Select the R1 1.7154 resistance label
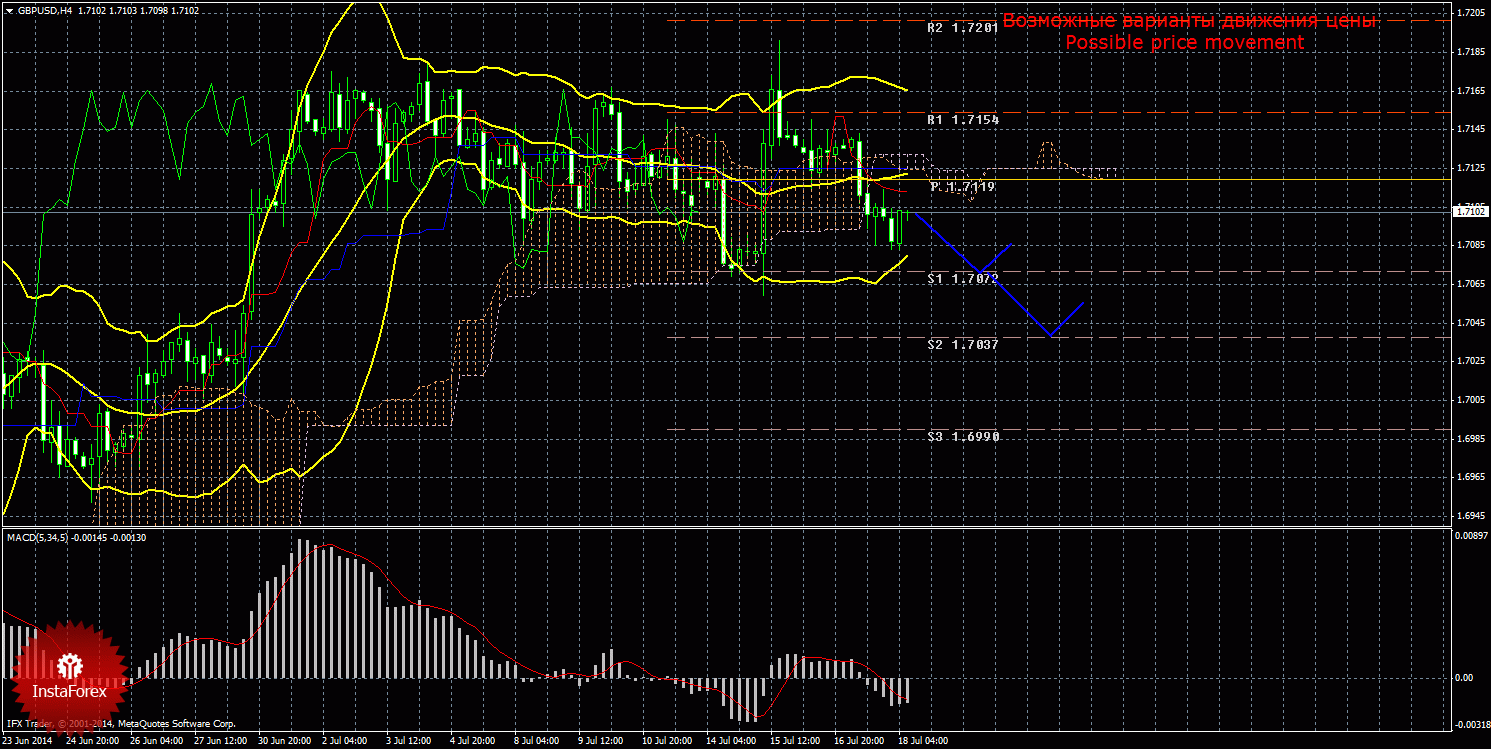Image resolution: width=1491 pixels, height=749 pixels. coord(962,119)
